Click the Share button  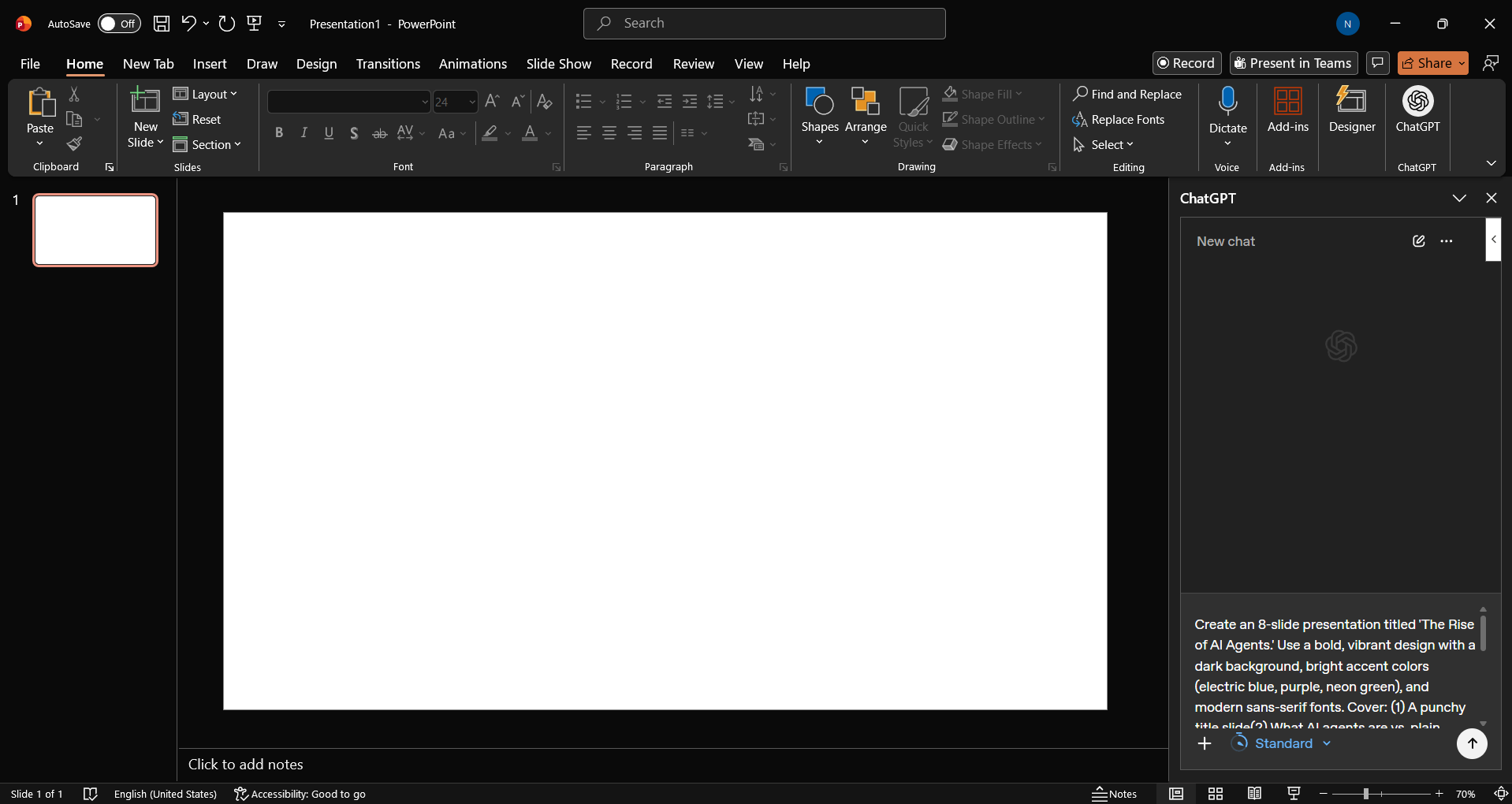click(1427, 63)
